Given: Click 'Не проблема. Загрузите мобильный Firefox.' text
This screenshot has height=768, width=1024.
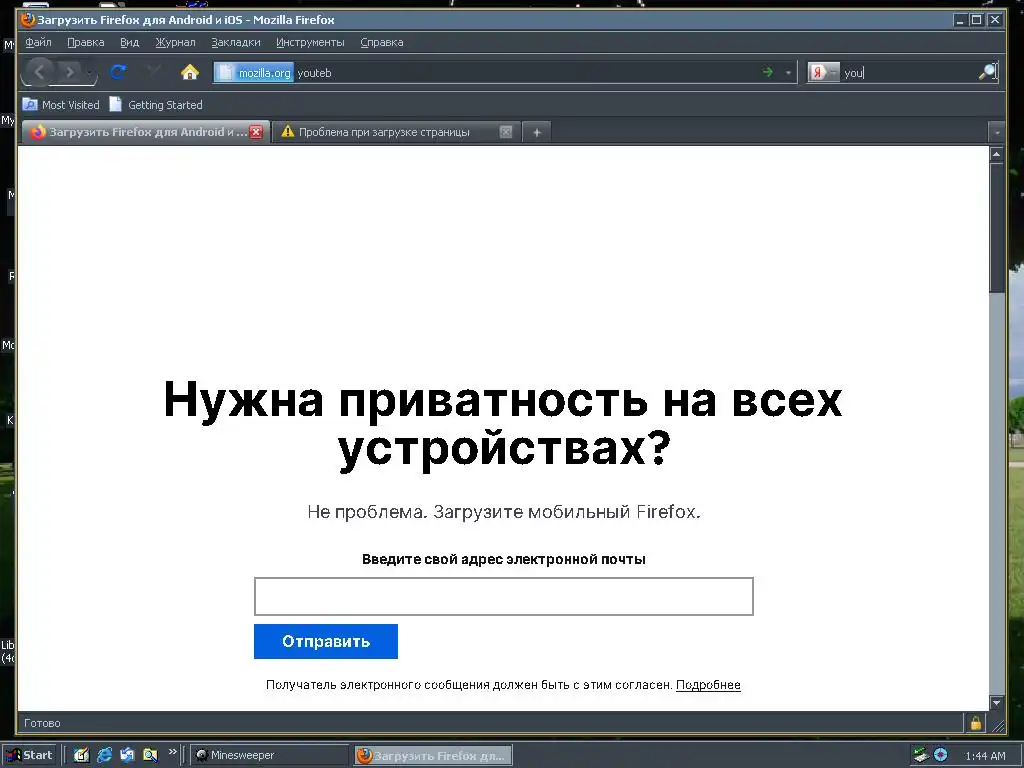Looking at the screenshot, I should [x=504, y=511].
